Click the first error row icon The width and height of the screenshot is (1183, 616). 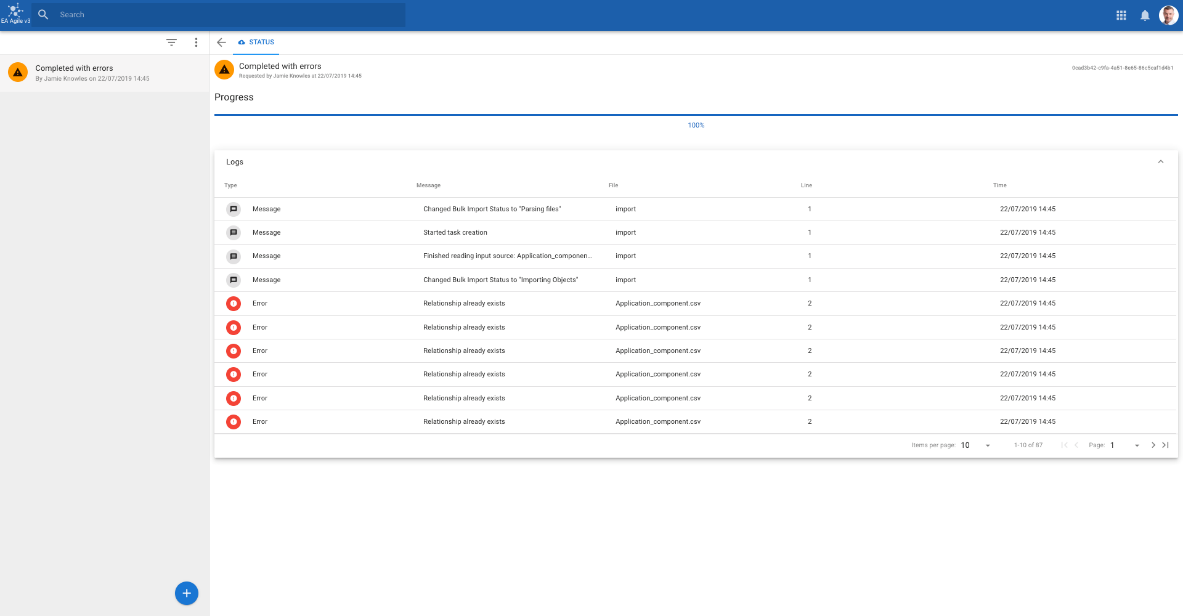234,303
